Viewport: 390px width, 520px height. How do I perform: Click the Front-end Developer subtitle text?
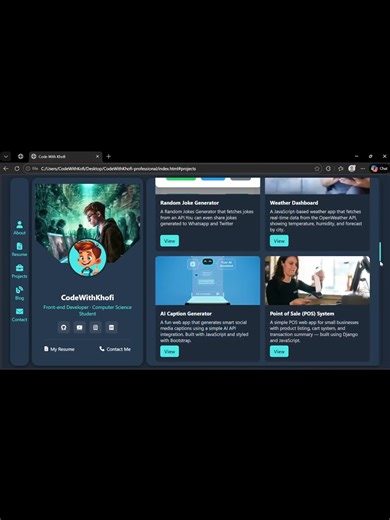click(x=87, y=310)
